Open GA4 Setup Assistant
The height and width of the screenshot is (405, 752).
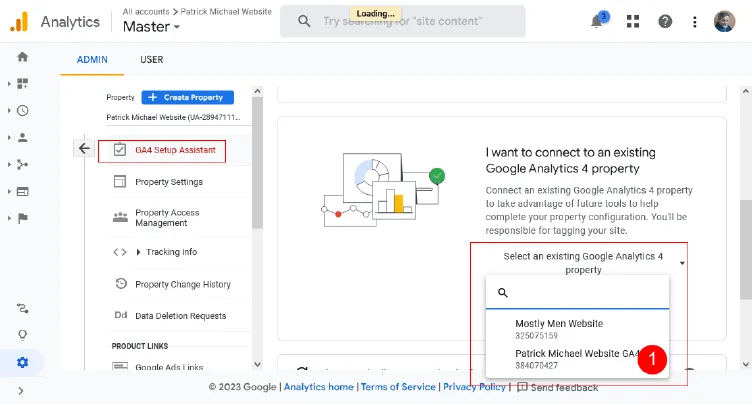[176, 150]
